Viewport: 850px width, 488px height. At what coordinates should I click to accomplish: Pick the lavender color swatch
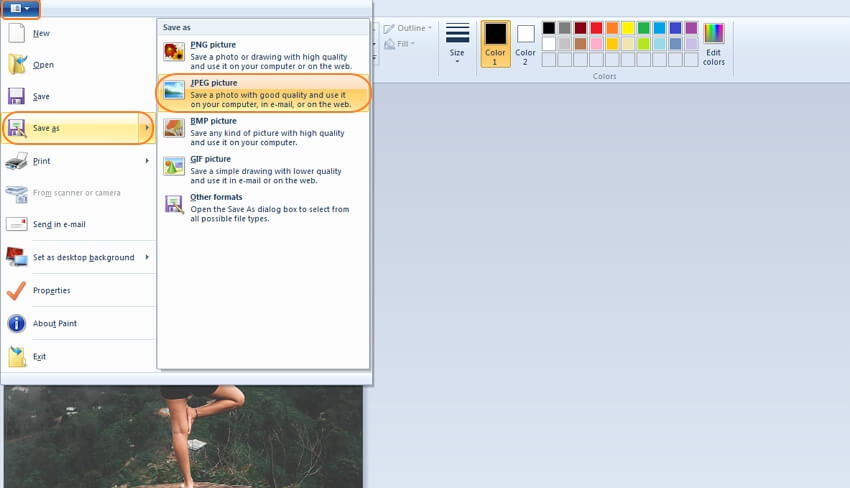click(691, 43)
